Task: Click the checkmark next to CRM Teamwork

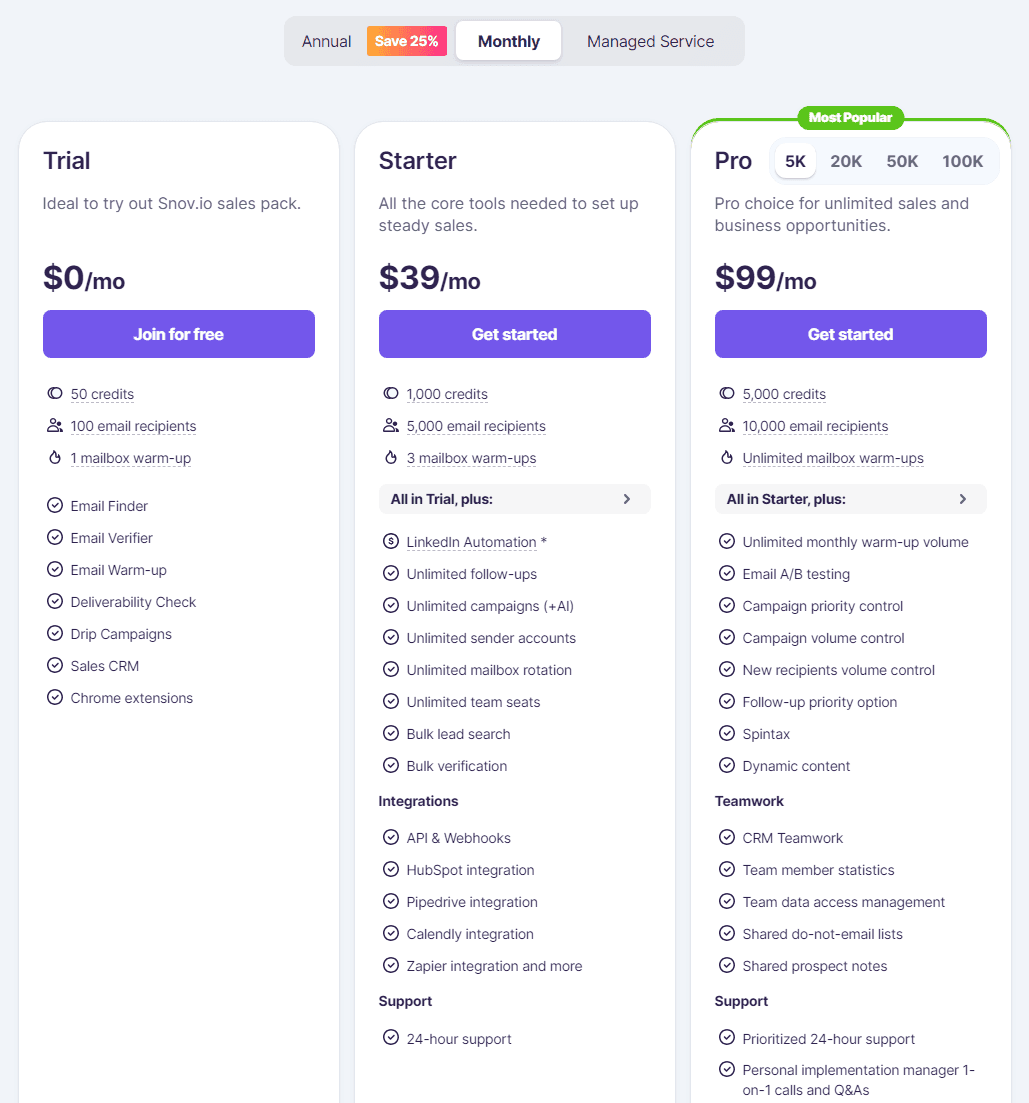Action: click(726, 837)
